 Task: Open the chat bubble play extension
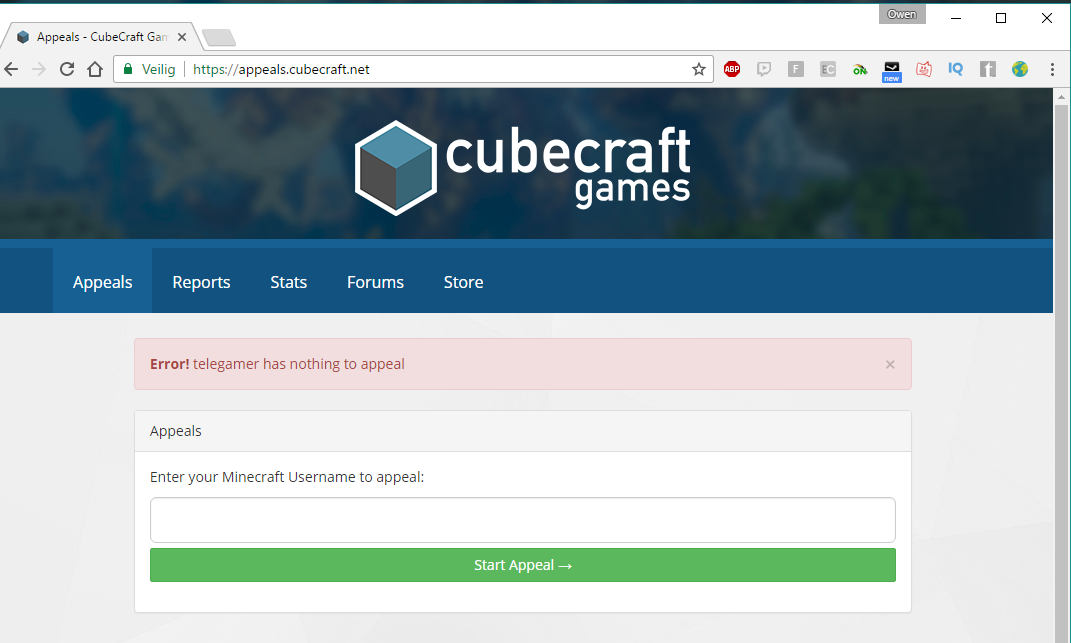[x=764, y=69]
